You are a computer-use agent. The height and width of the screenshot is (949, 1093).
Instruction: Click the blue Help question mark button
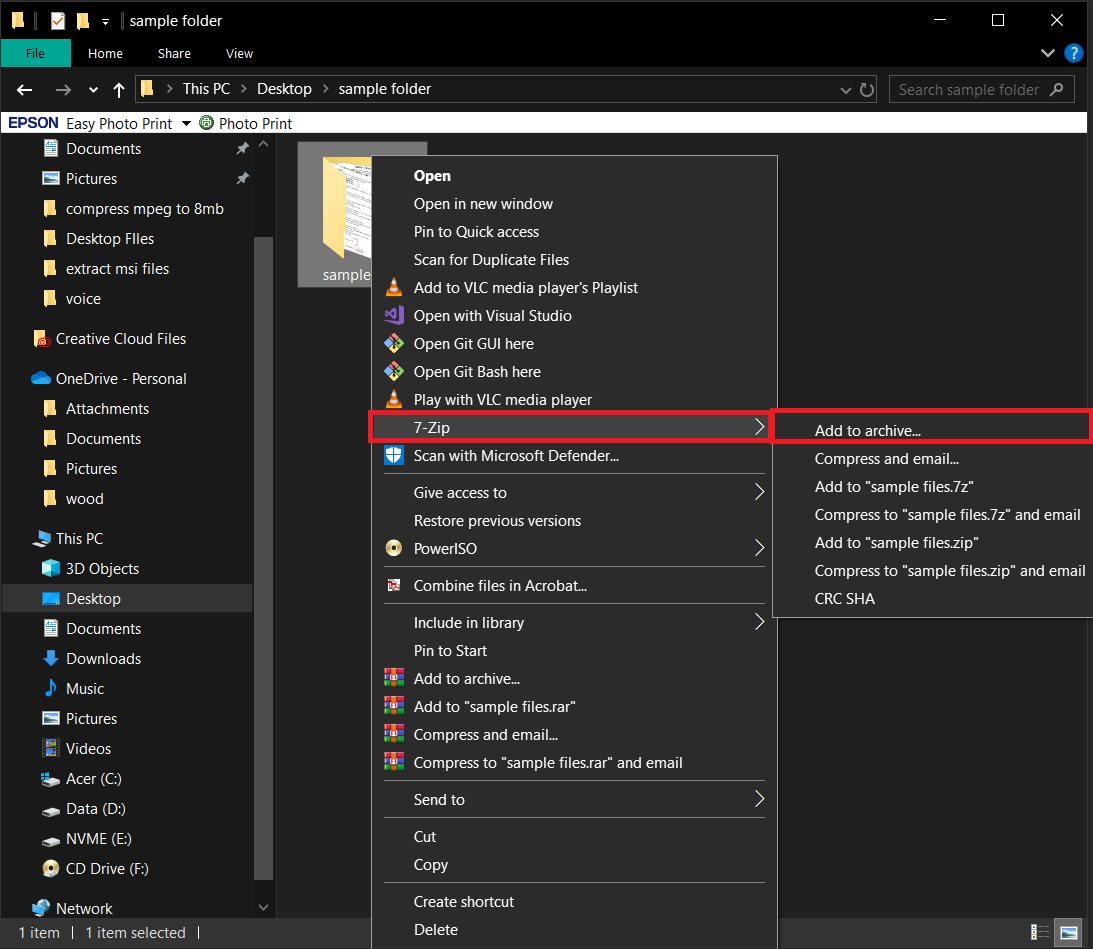[1074, 53]
